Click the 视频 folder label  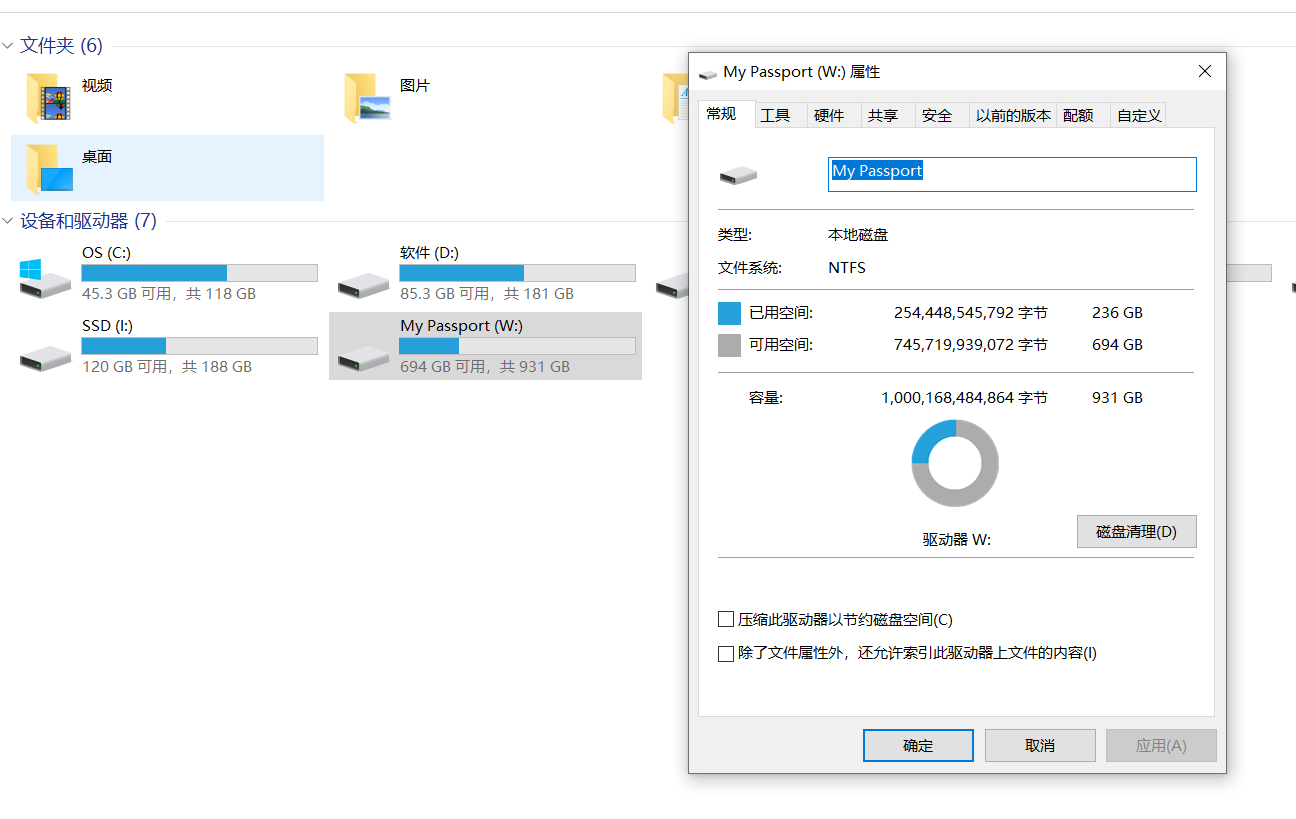(97, 86)
